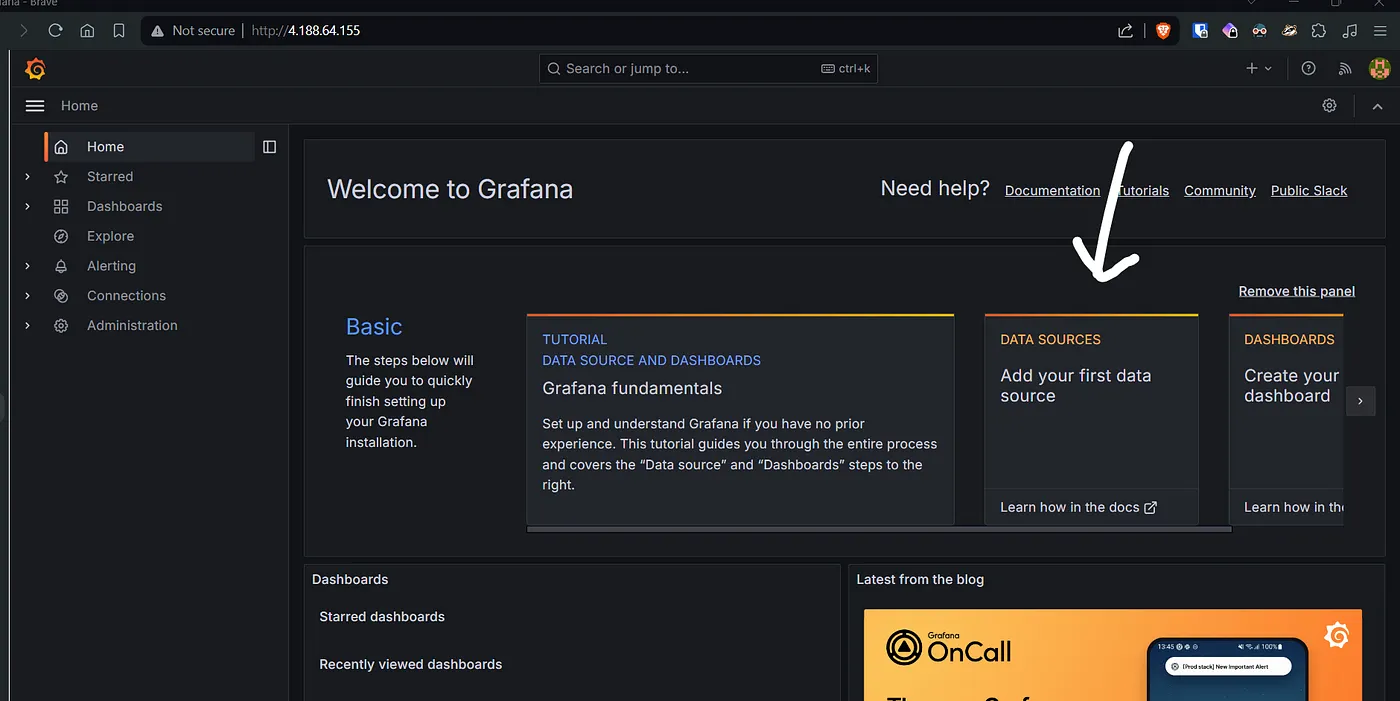1400x701 pixels.
Task: Click the Administration gear icon in sidebar
Action: [61, 326]
